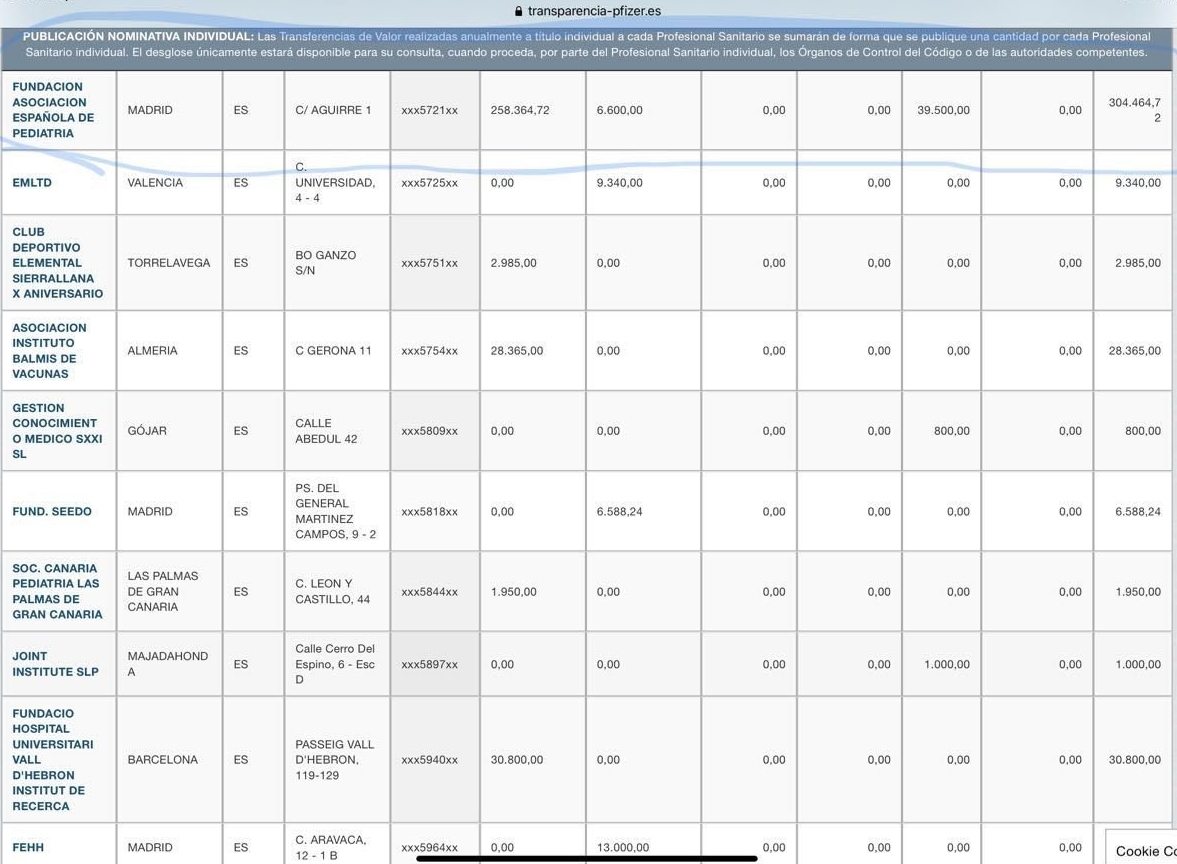
Task: Click the TORRELAVEGA city cell
Action: tap(169, 263)
